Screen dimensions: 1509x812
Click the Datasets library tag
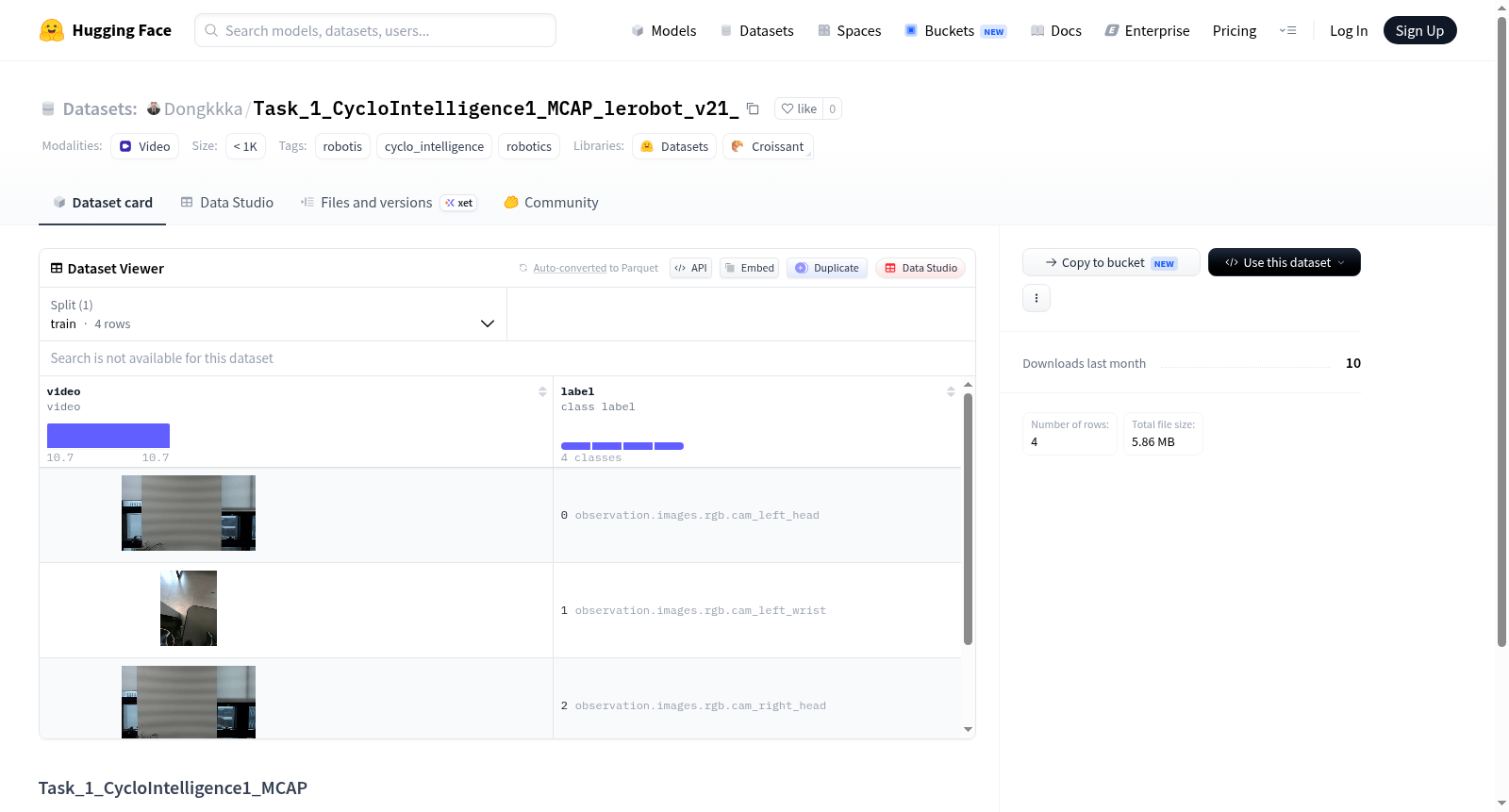[674, 146]
